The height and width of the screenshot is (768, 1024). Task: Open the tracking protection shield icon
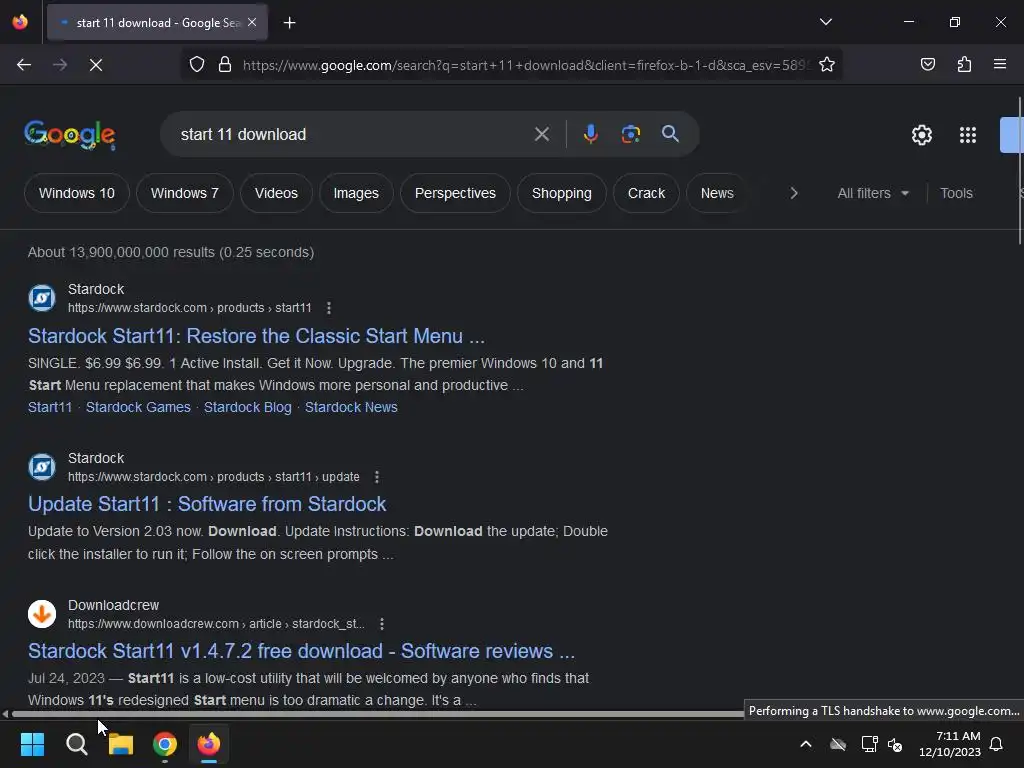(x=197, y=65)
